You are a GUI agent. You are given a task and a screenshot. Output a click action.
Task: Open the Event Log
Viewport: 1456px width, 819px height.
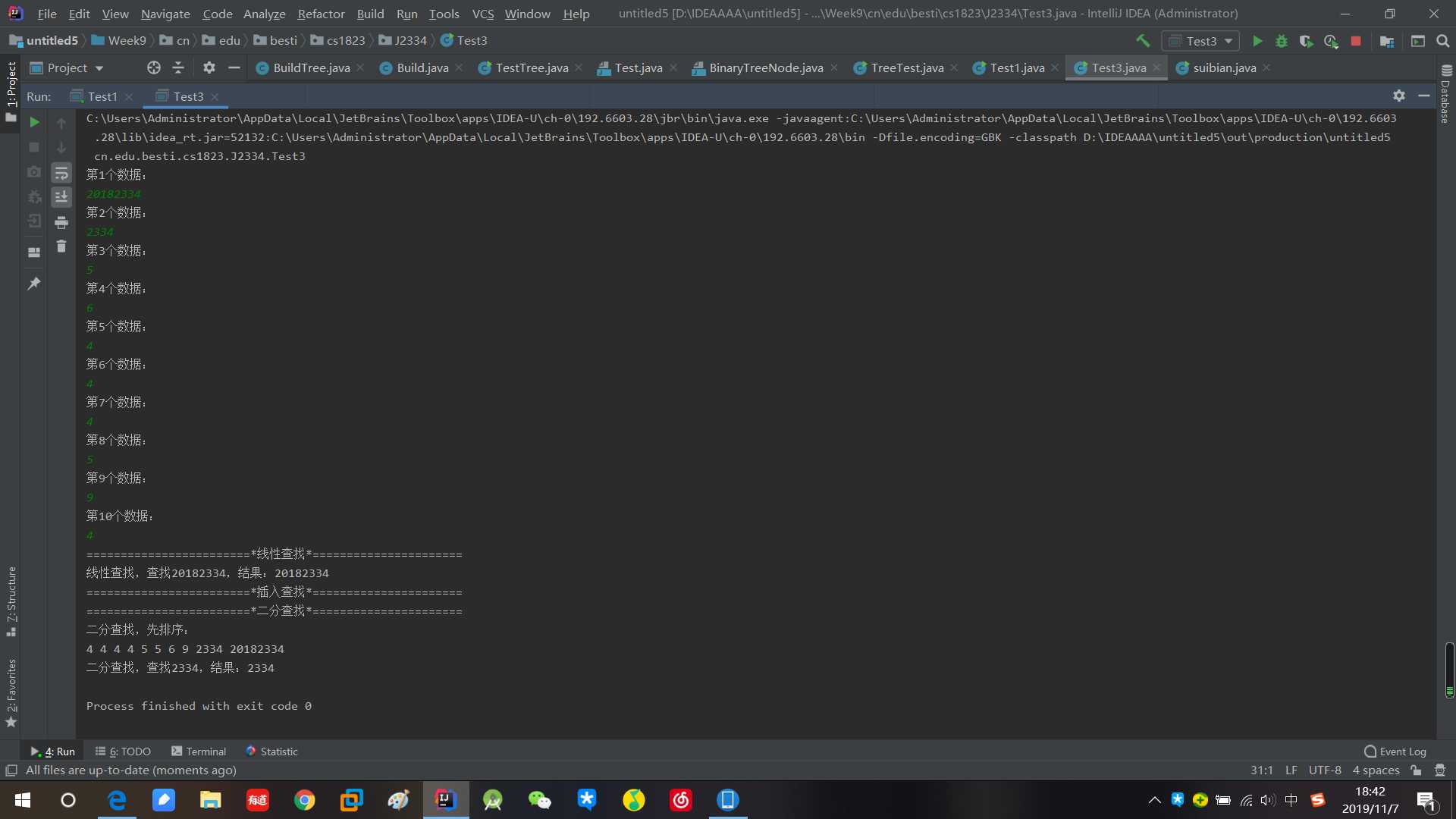1395,751
